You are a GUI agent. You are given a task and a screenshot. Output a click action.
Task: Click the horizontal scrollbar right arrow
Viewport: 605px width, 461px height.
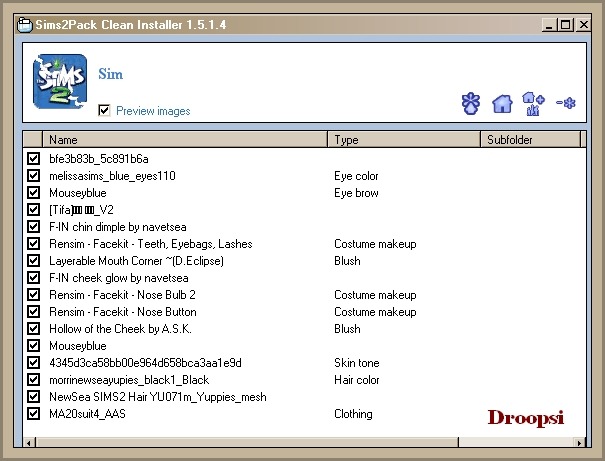click(579, 442)
